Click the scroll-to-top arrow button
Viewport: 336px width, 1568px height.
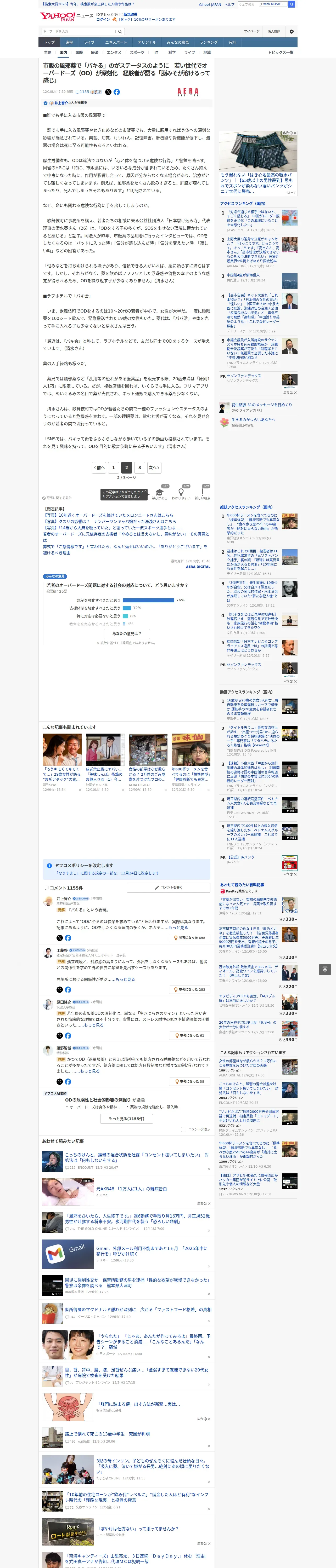pyautogui.click(x=325, y=969)
